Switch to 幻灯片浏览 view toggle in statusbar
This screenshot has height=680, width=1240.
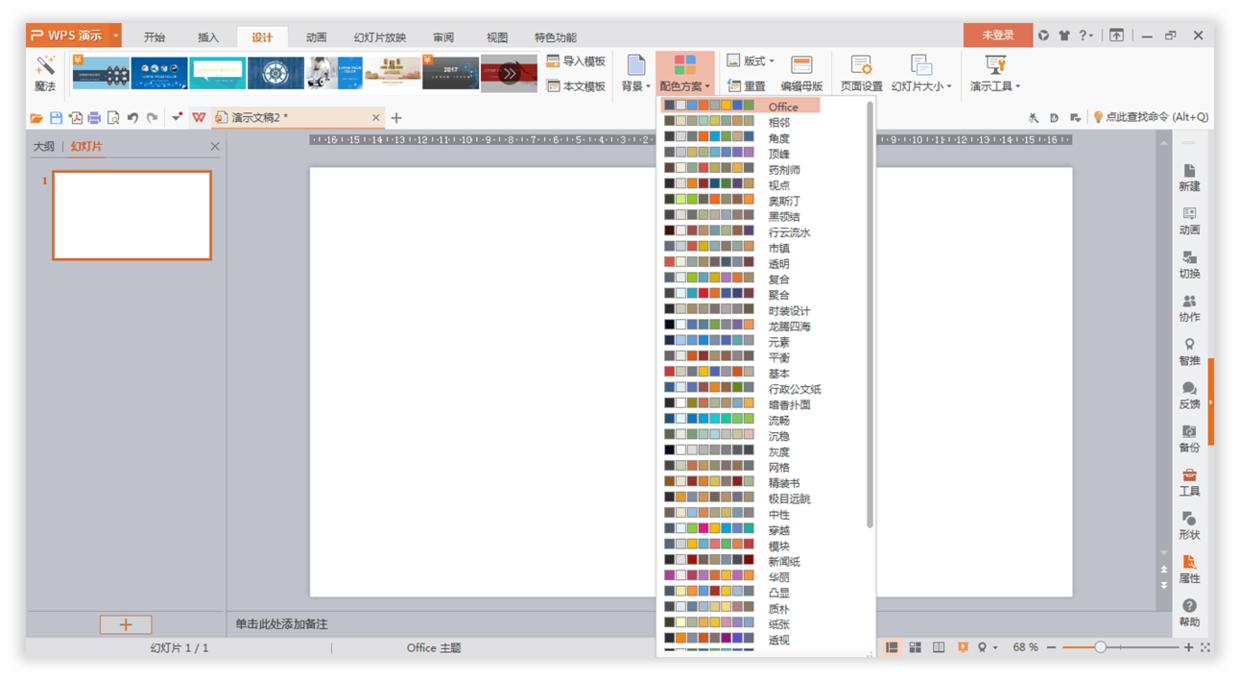[x=915, y=647]
